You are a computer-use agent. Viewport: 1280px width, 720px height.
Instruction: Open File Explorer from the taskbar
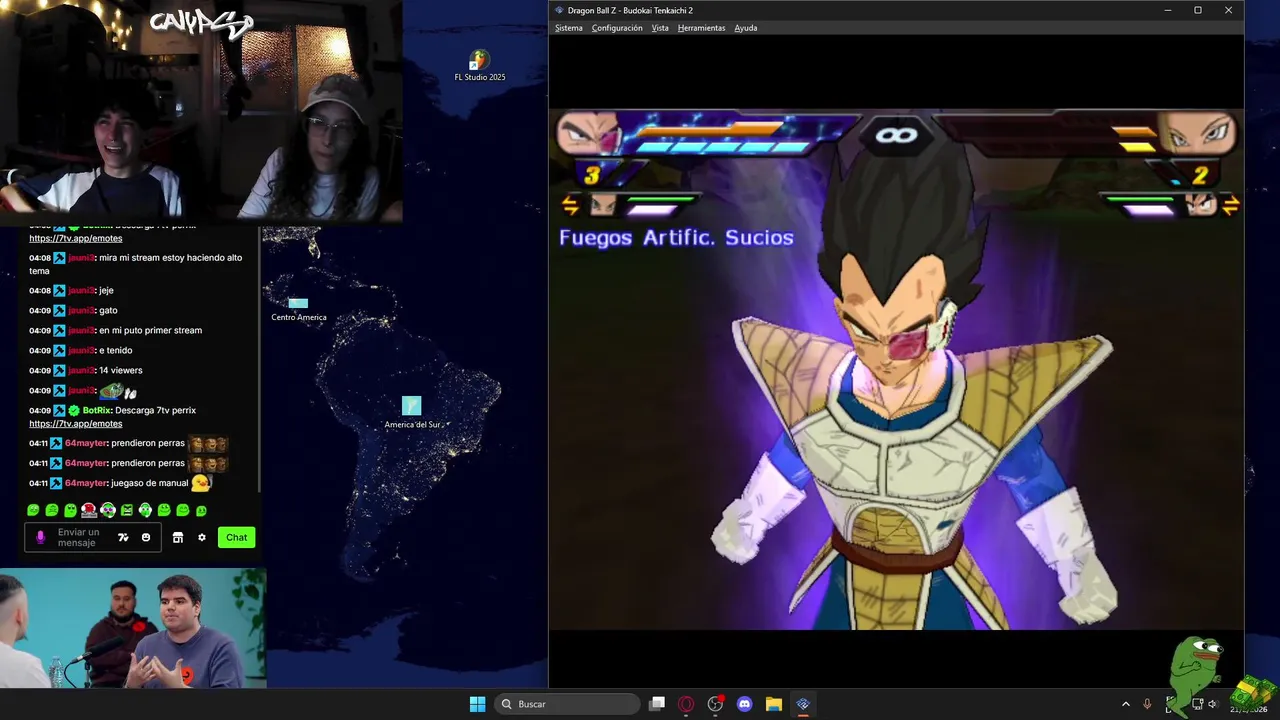coord(773,704)
